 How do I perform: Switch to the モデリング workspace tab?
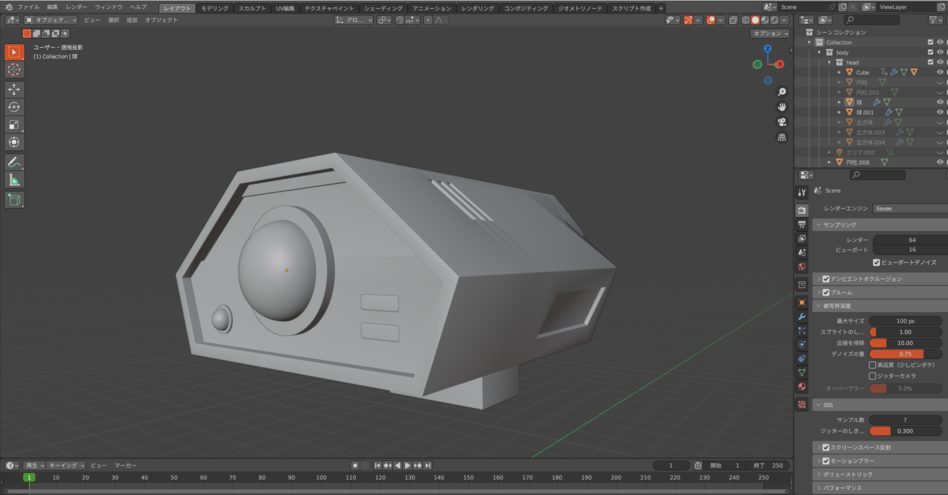pos(214,7)
